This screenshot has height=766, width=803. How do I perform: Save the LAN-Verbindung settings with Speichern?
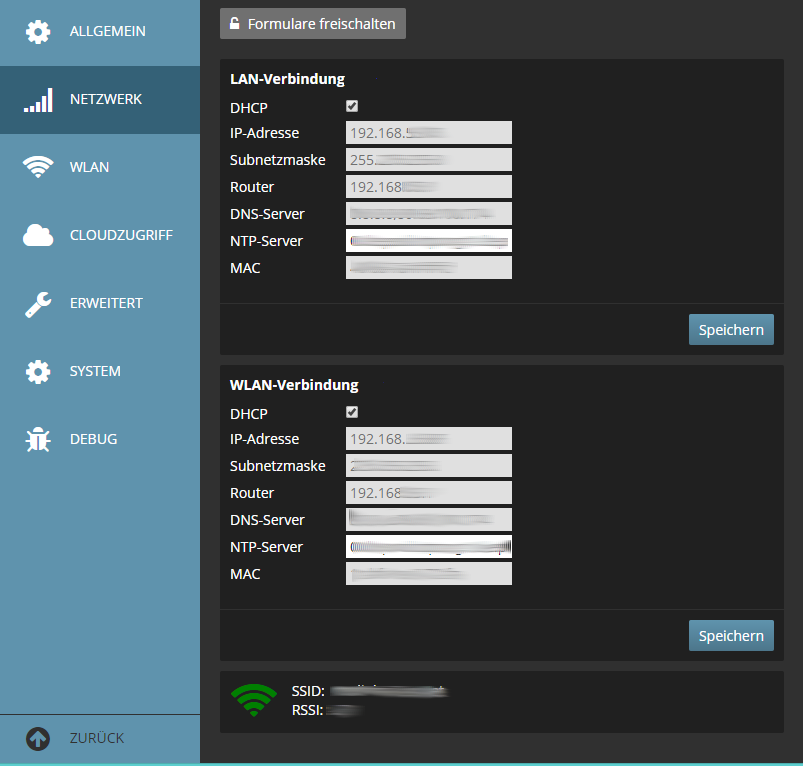(731, 329)
